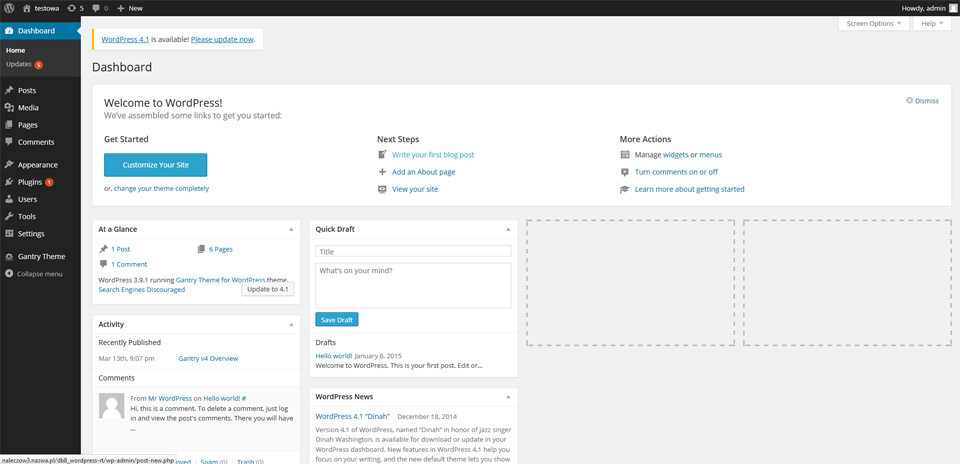Click the Dismiss link in the welcome panel

point(927,101)
